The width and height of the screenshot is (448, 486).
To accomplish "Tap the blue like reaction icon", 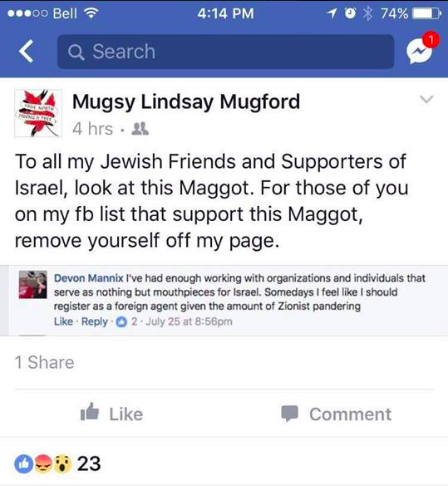I will 24,464.
